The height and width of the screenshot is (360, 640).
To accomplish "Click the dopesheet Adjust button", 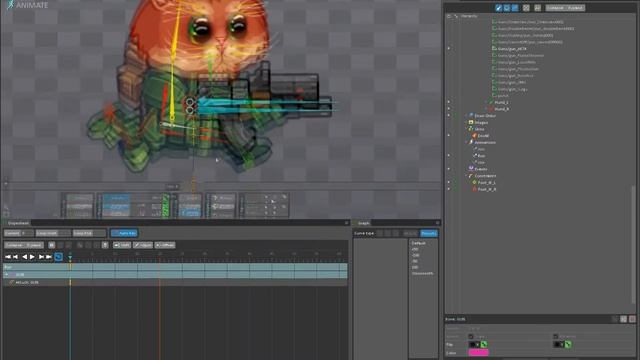I will tap(142, 245).
